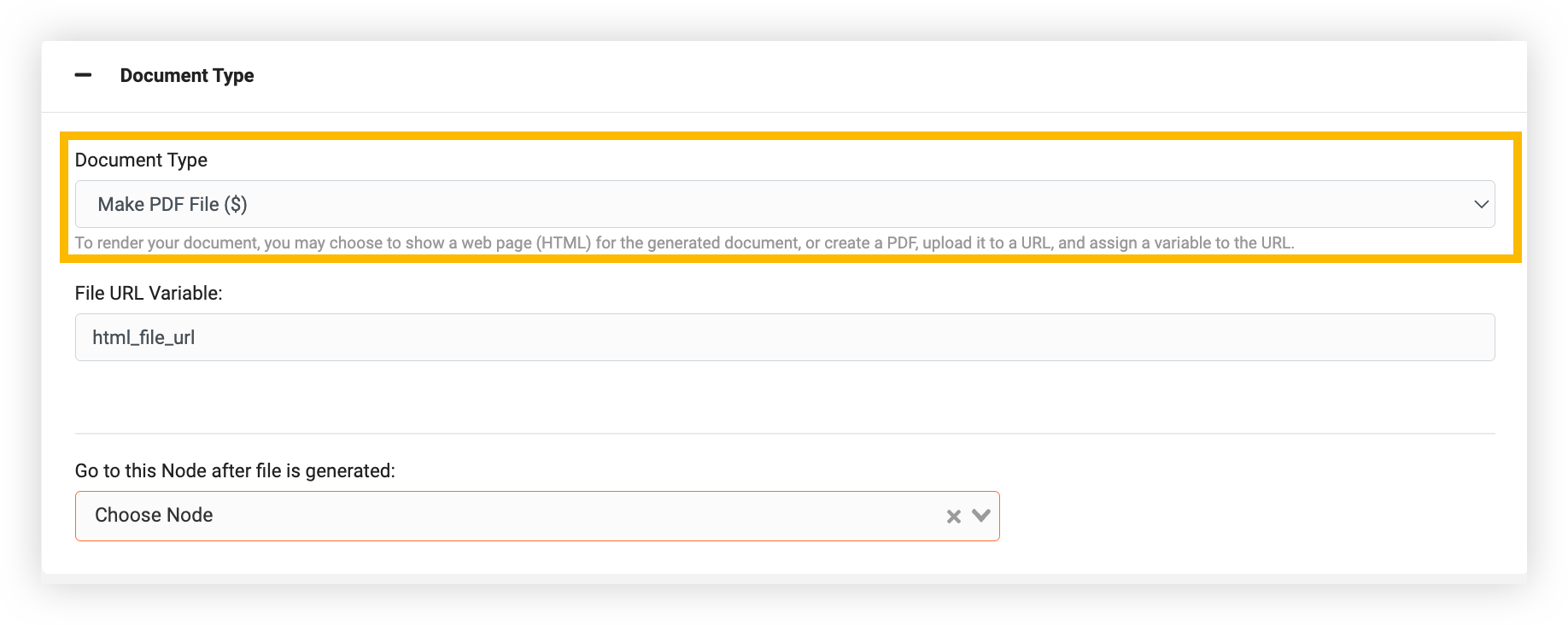Click the html_file_url text in the field
Viewport: 1568px width, 625px height.
point(143,337)
